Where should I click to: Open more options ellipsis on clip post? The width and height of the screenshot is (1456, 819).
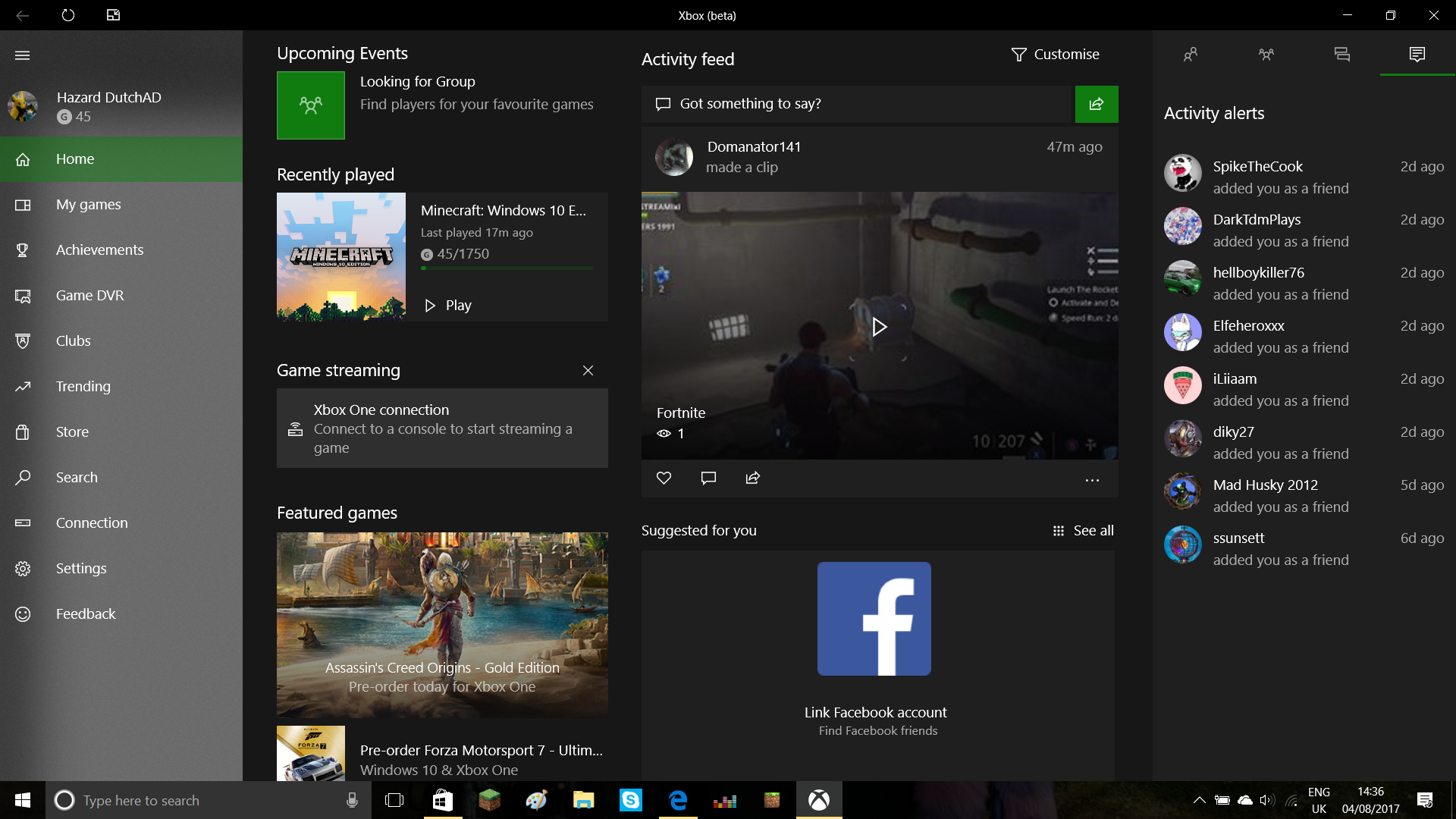click(1092, 480)
